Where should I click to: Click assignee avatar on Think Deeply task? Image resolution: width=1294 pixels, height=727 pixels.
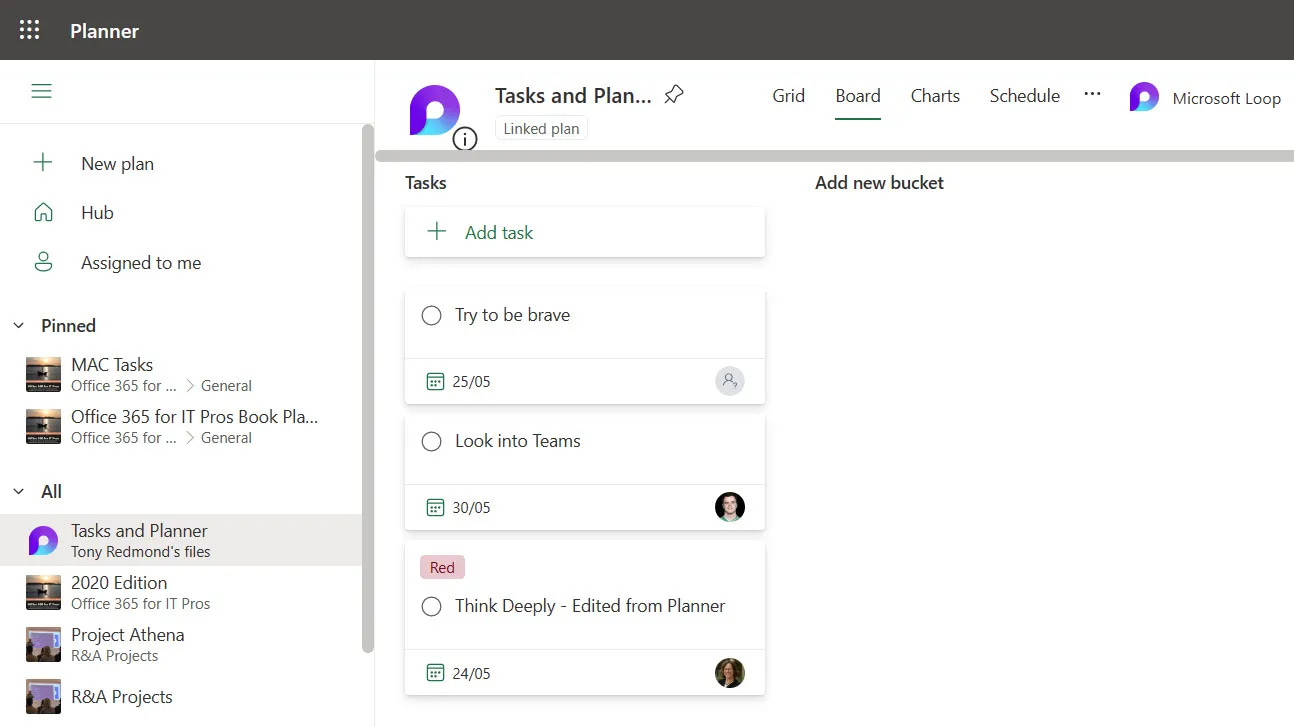tap(729, 673)
